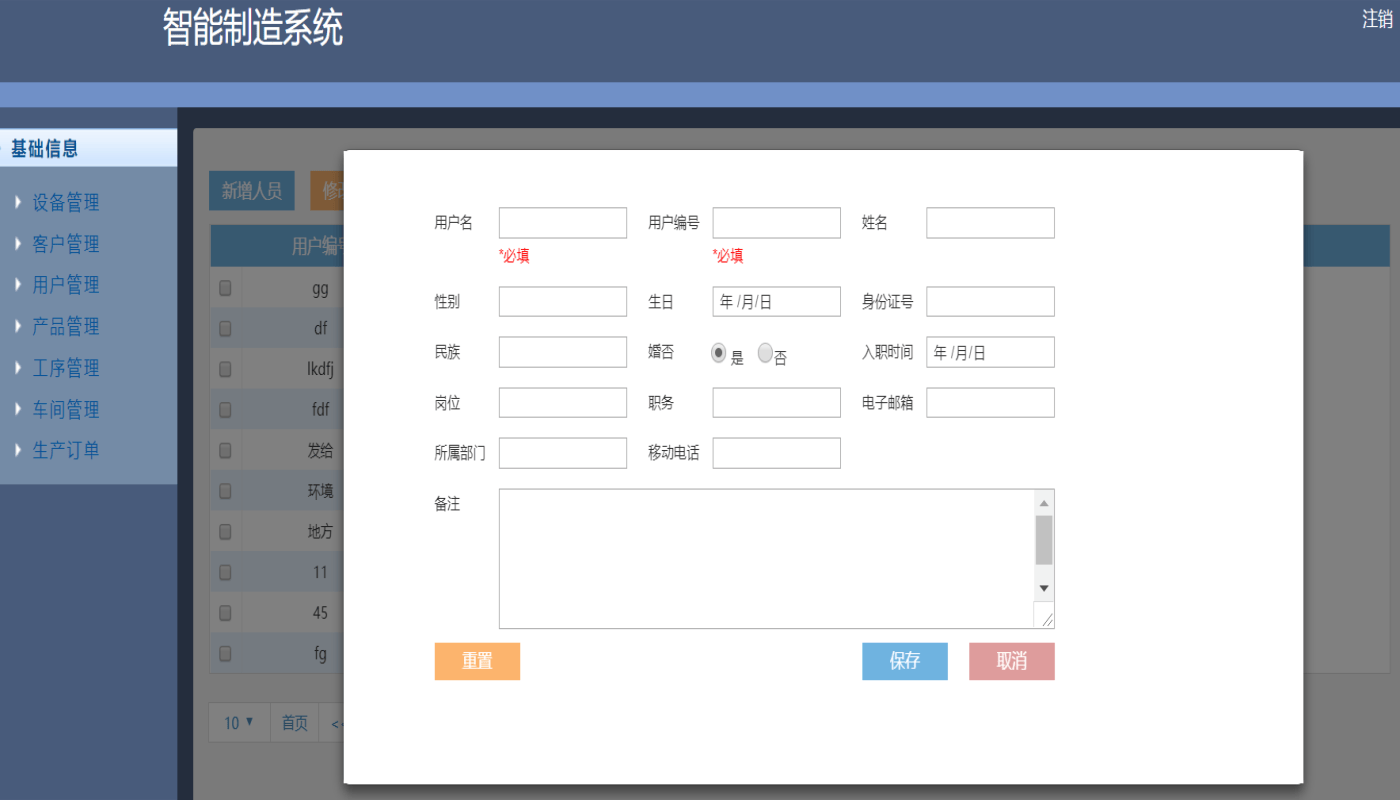1400x800 pixels.
Task: Open the 生产订单 (Production Order) sidebar item
Action: pyautogui.click(x=68, y=450)
